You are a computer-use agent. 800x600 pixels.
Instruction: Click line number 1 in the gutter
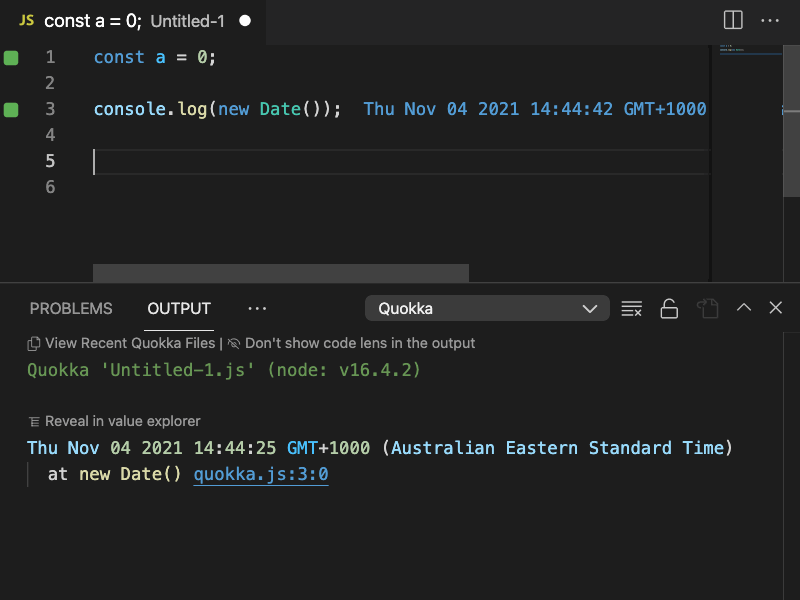click(50, 57)
